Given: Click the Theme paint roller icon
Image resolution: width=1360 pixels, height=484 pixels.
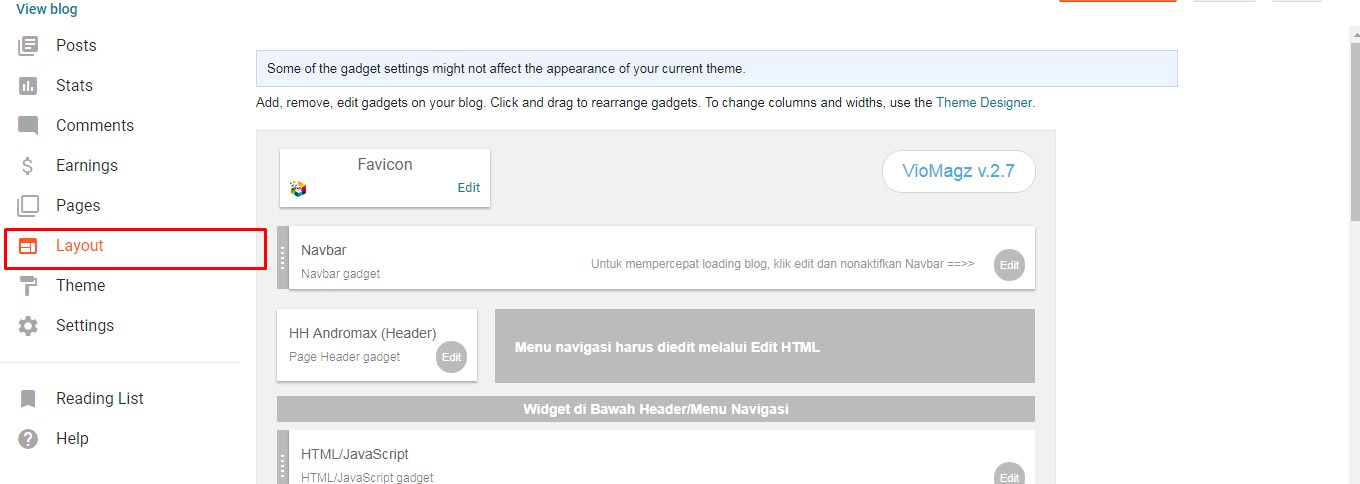Looking at the screenshot, I should 28,285.
